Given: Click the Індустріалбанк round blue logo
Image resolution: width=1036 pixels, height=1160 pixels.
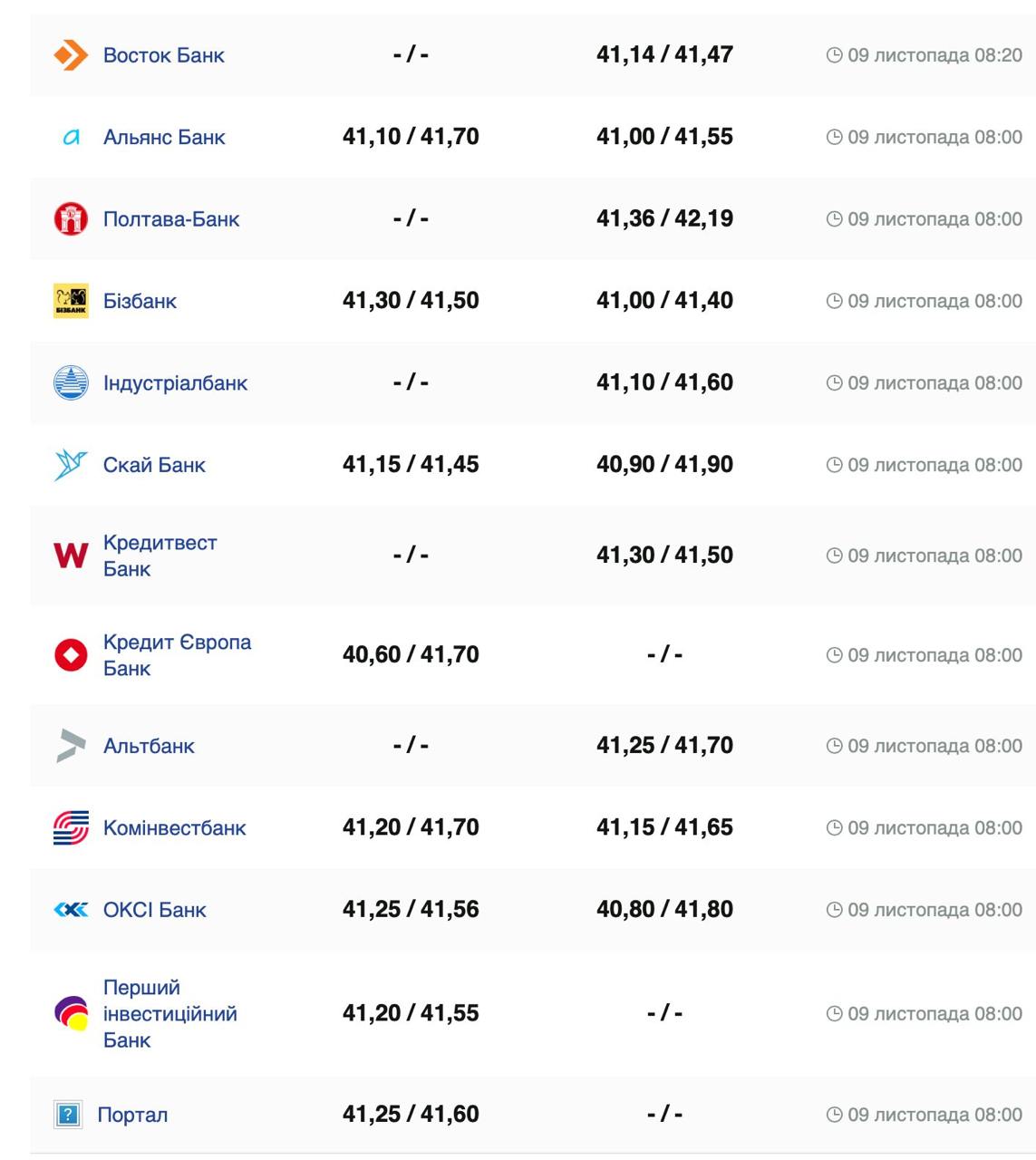Looking at the screenshot, I should 71,383.
